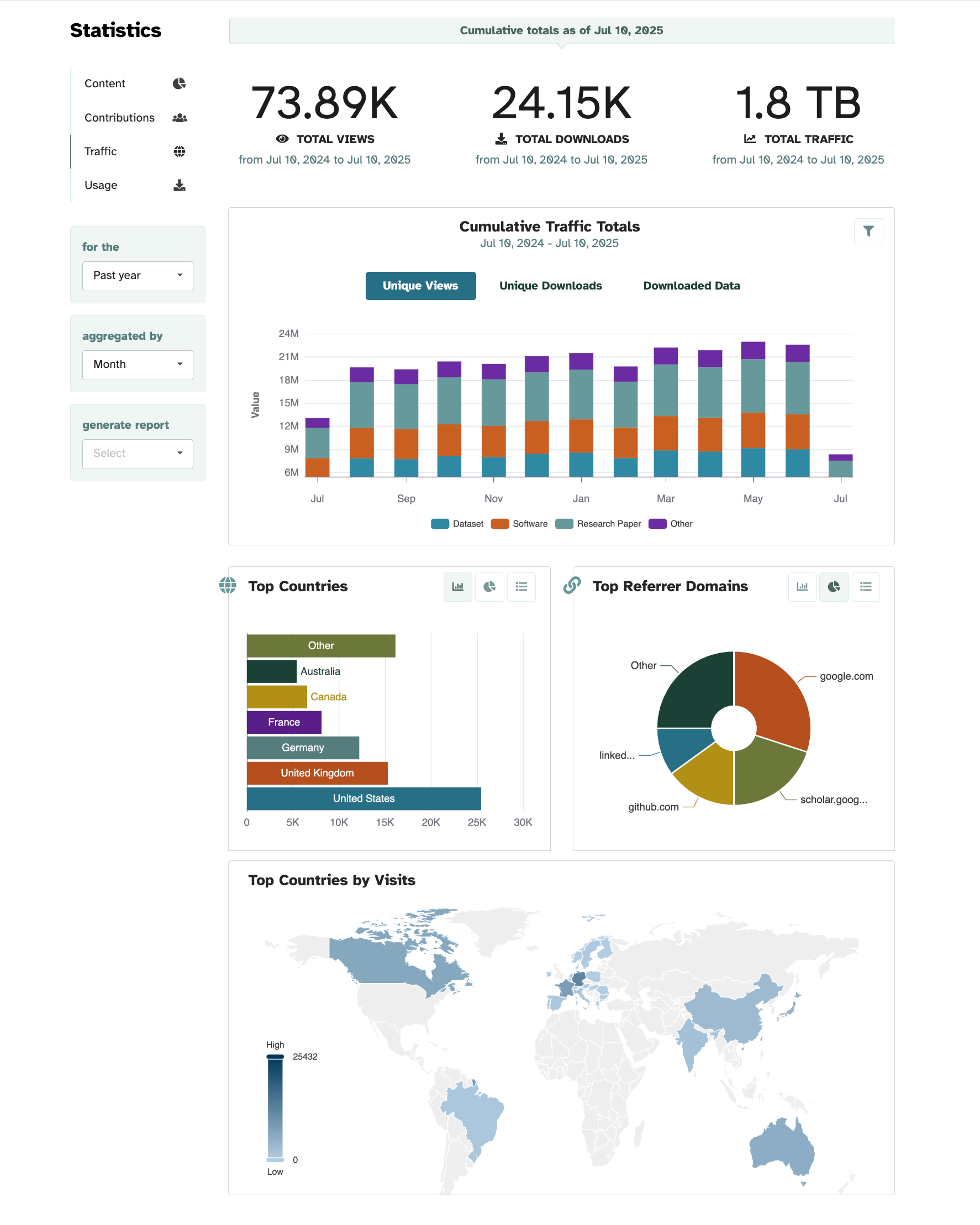Show Top Countries as list view
This screenshot has width=980, height=1225.
coord(521,586)
